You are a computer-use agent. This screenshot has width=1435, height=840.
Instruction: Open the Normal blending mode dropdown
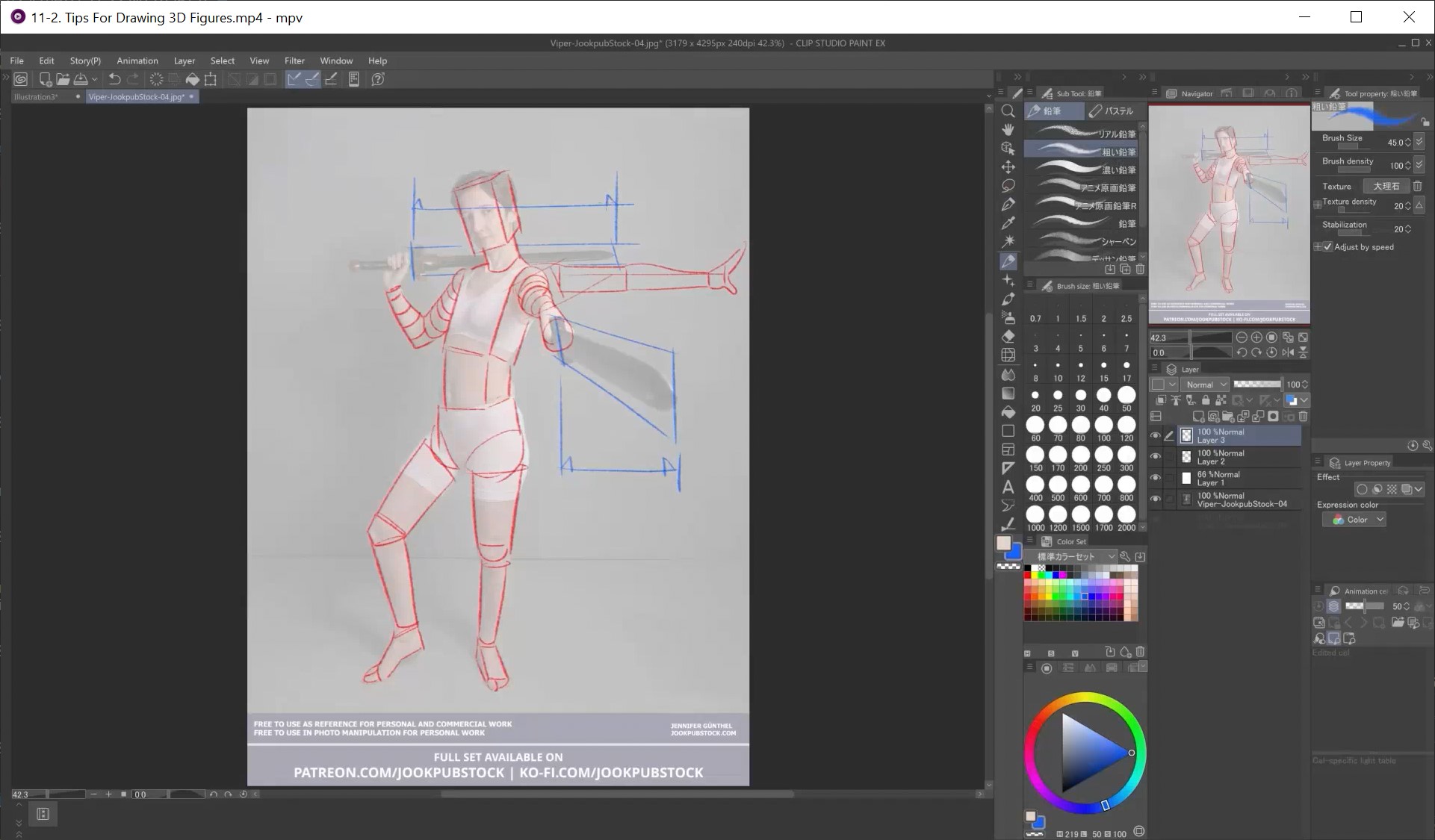pyautogui.click(x=1206, y=385)
